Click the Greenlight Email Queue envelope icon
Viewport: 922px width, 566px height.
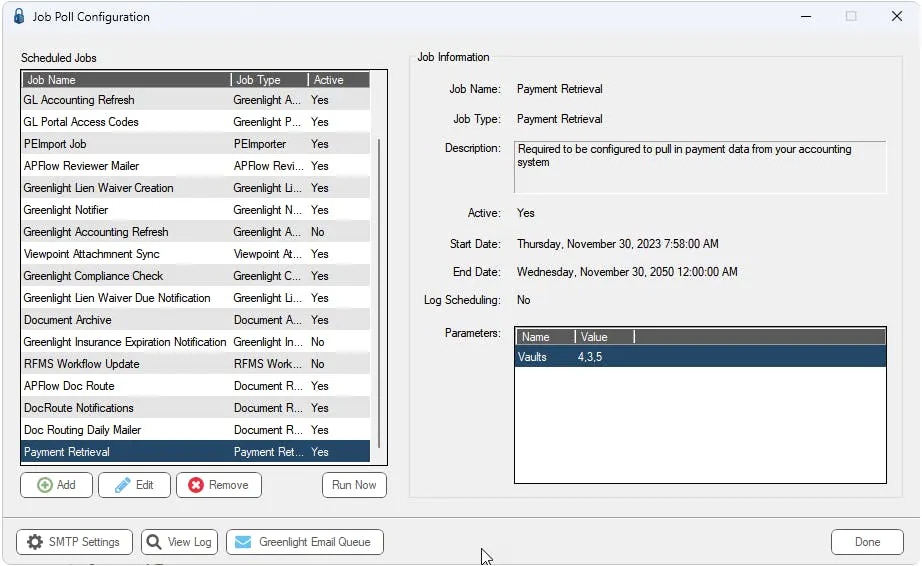[243, 542]
